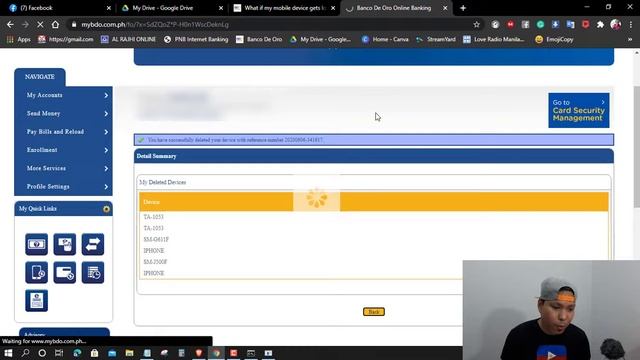640x360 pixels.
Task: Click the blue download extension icon
Action: [555, 24]
